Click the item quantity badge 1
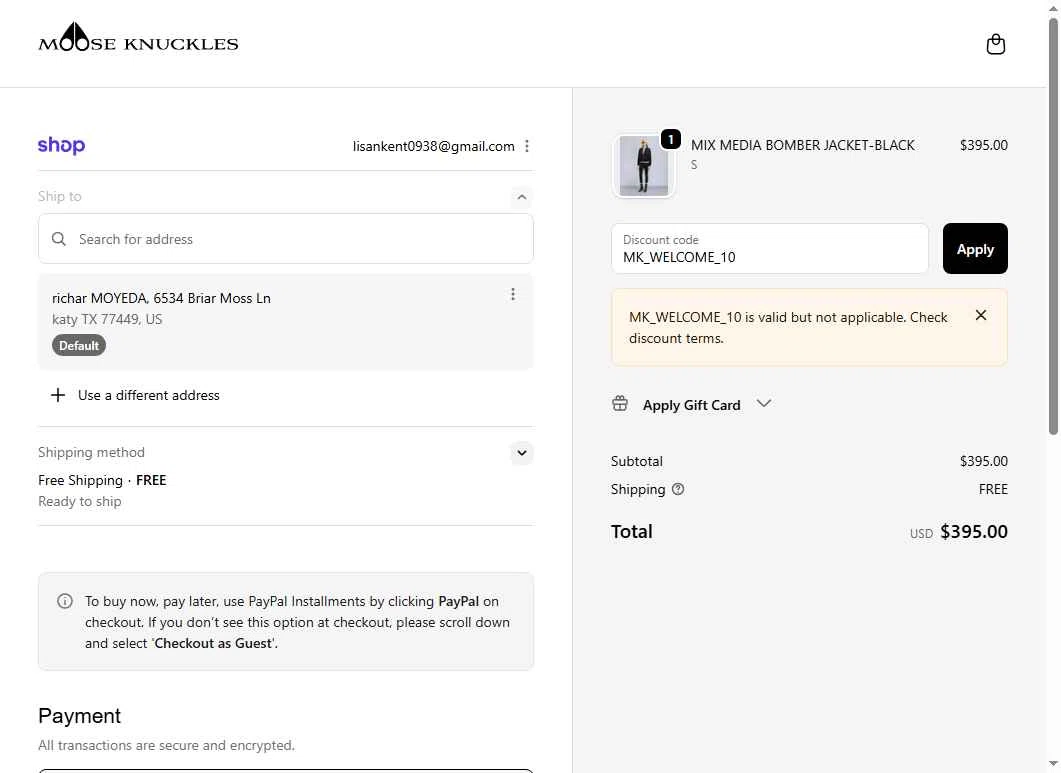 671,139
